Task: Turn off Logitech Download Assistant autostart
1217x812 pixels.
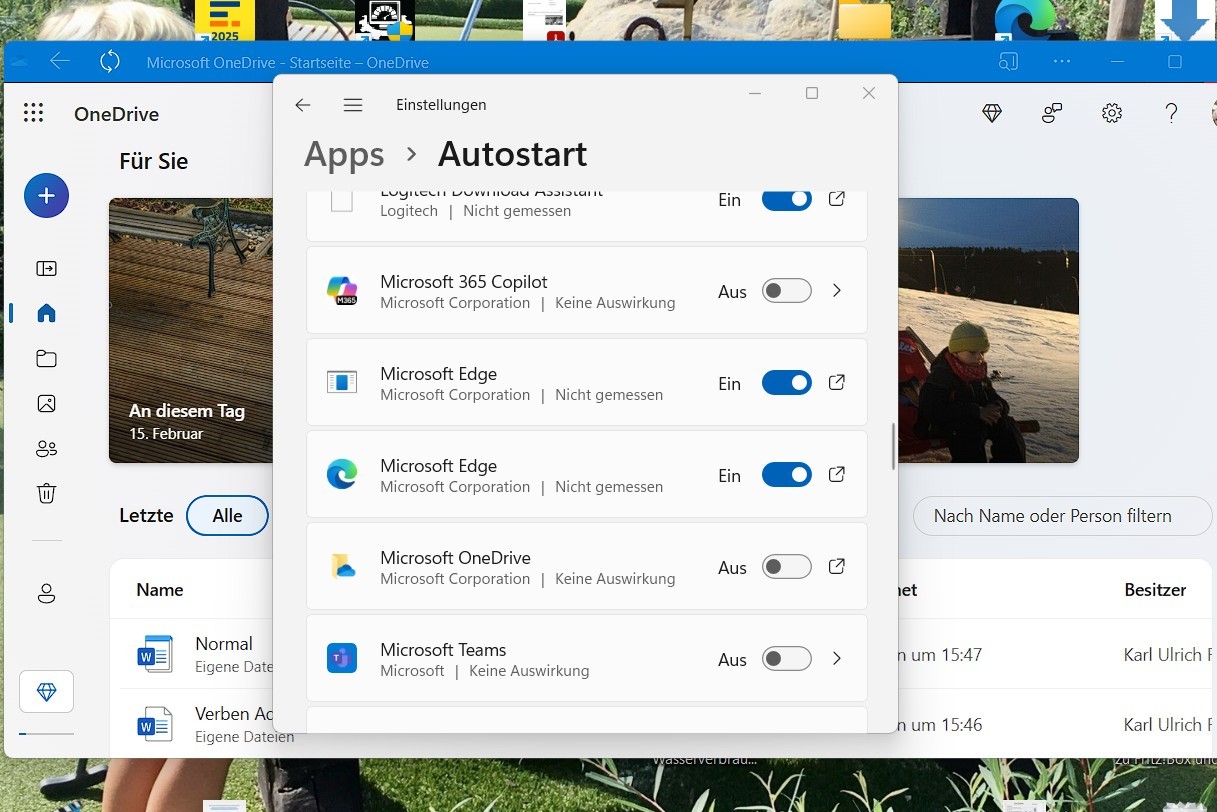Action: [x=787, y=199]
